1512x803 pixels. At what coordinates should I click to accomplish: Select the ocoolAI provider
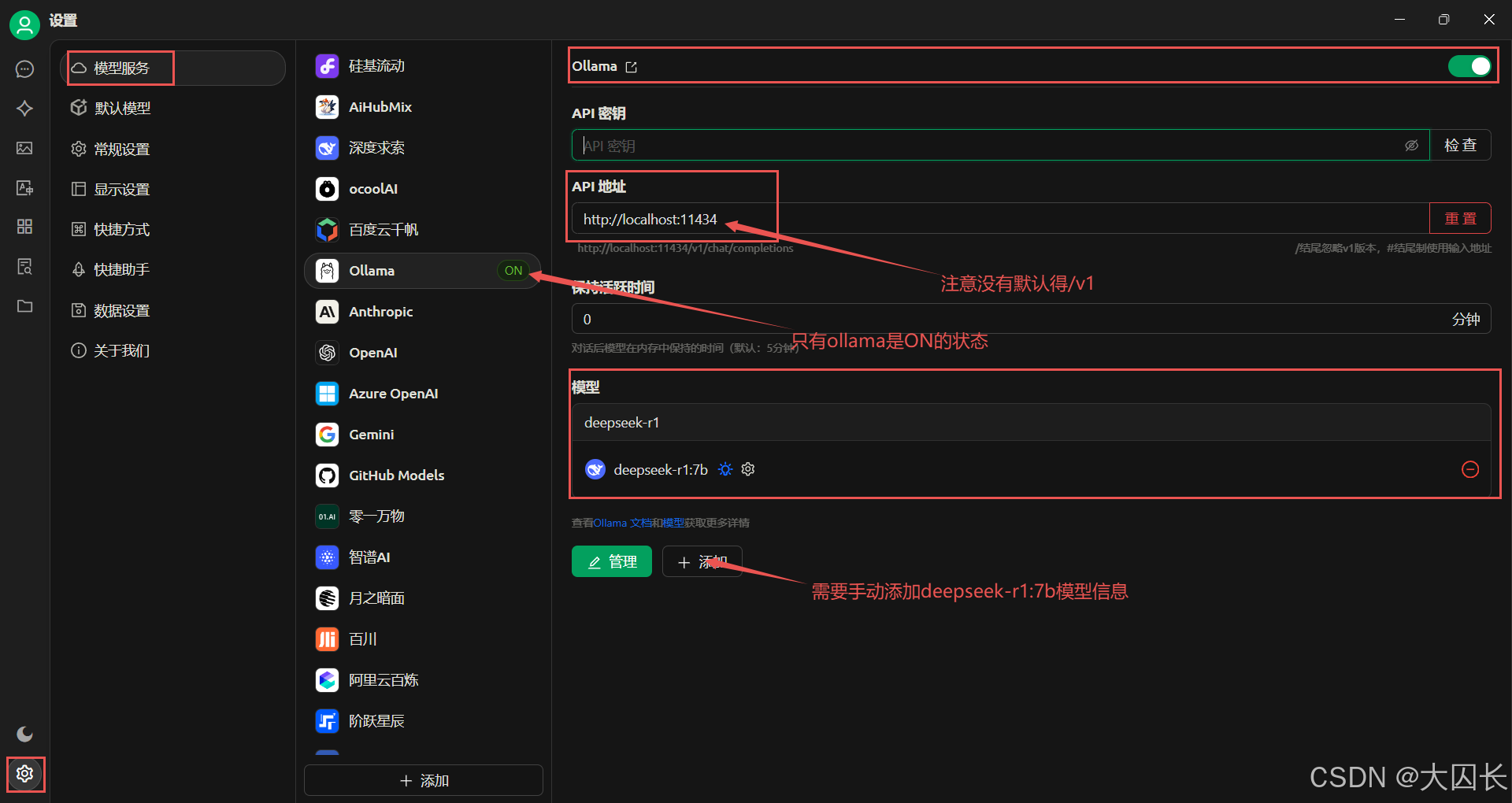click(x=422, y=189)
